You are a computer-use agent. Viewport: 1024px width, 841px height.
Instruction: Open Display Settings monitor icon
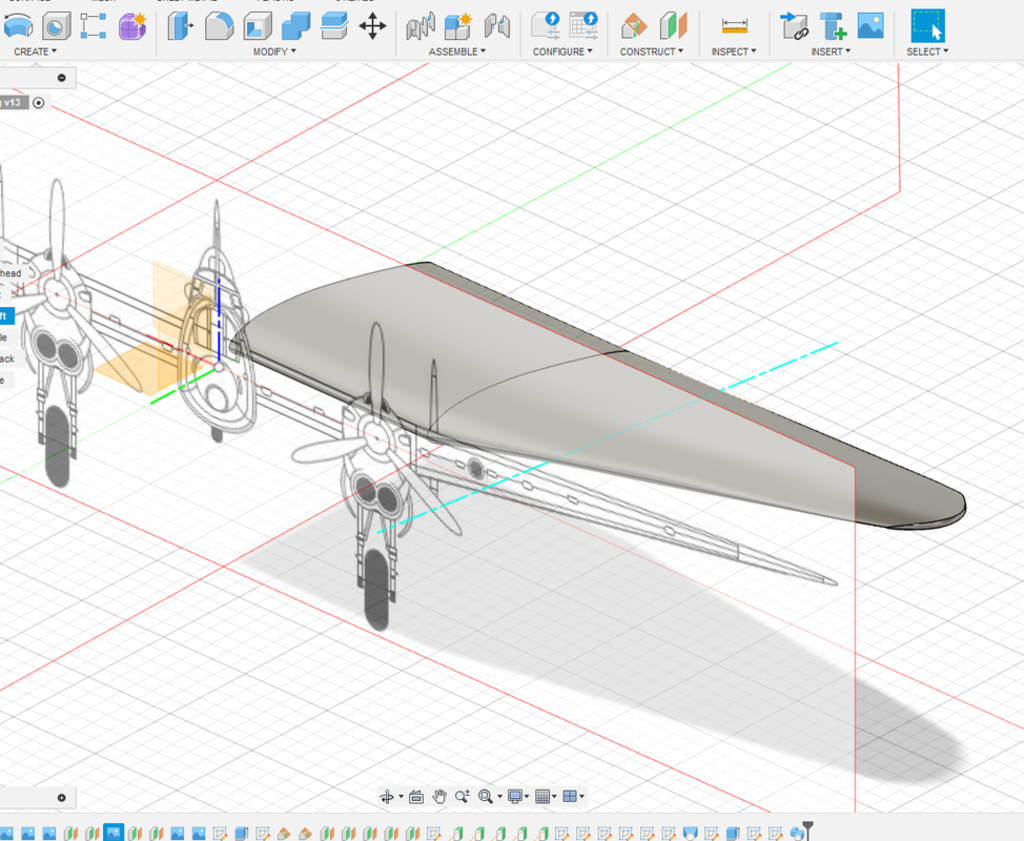click(x=515, y=796)
